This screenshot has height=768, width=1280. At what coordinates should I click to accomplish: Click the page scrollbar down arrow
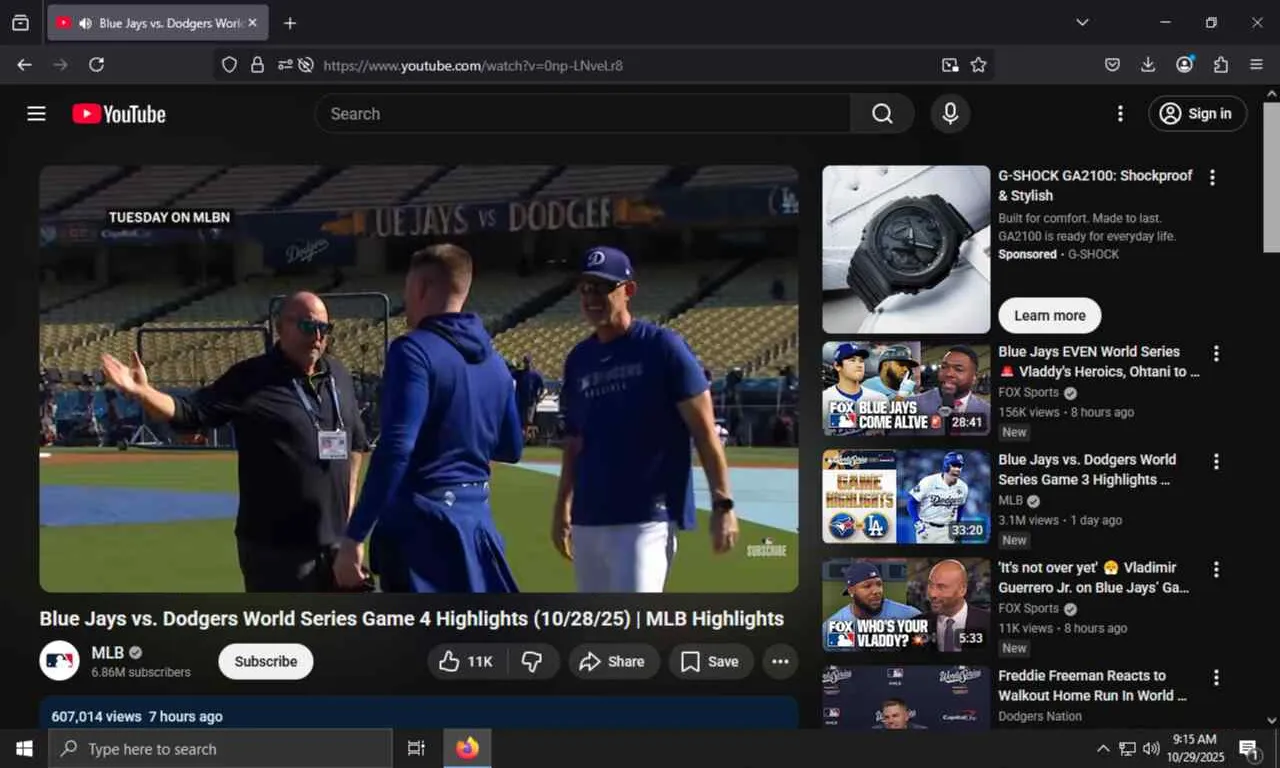[1272, 720]
